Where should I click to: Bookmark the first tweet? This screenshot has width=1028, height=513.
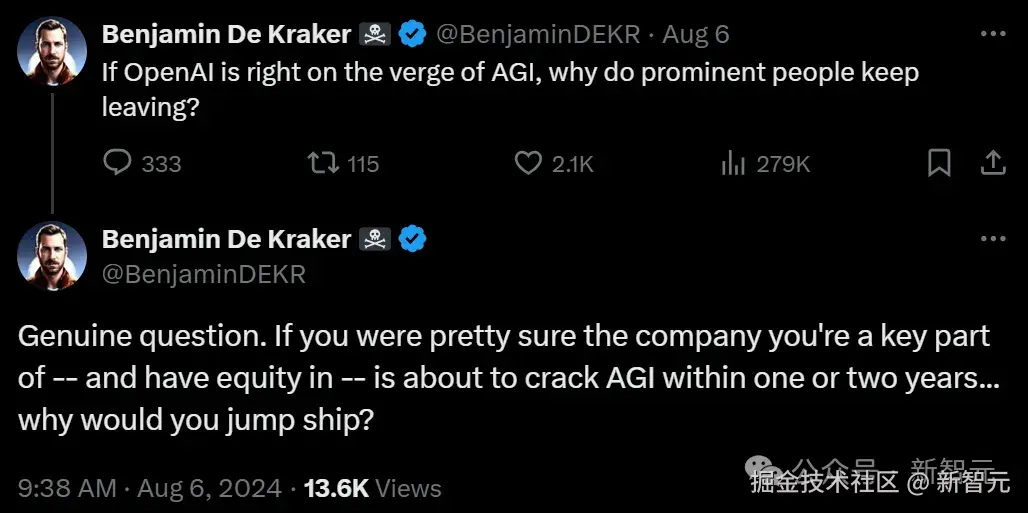pyautogui.click(x=939, y=163)
